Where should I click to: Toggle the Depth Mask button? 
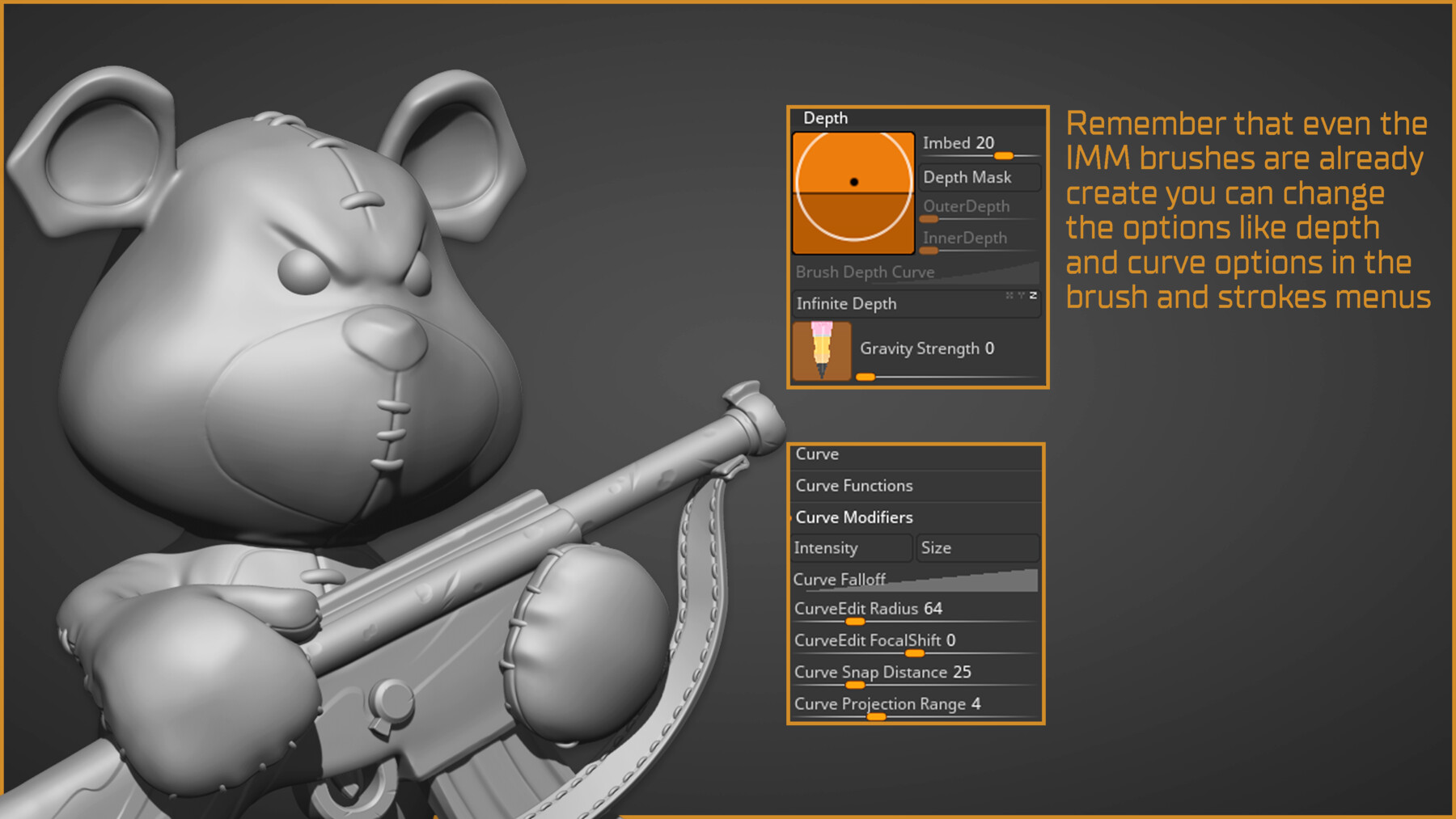[980, 177]
